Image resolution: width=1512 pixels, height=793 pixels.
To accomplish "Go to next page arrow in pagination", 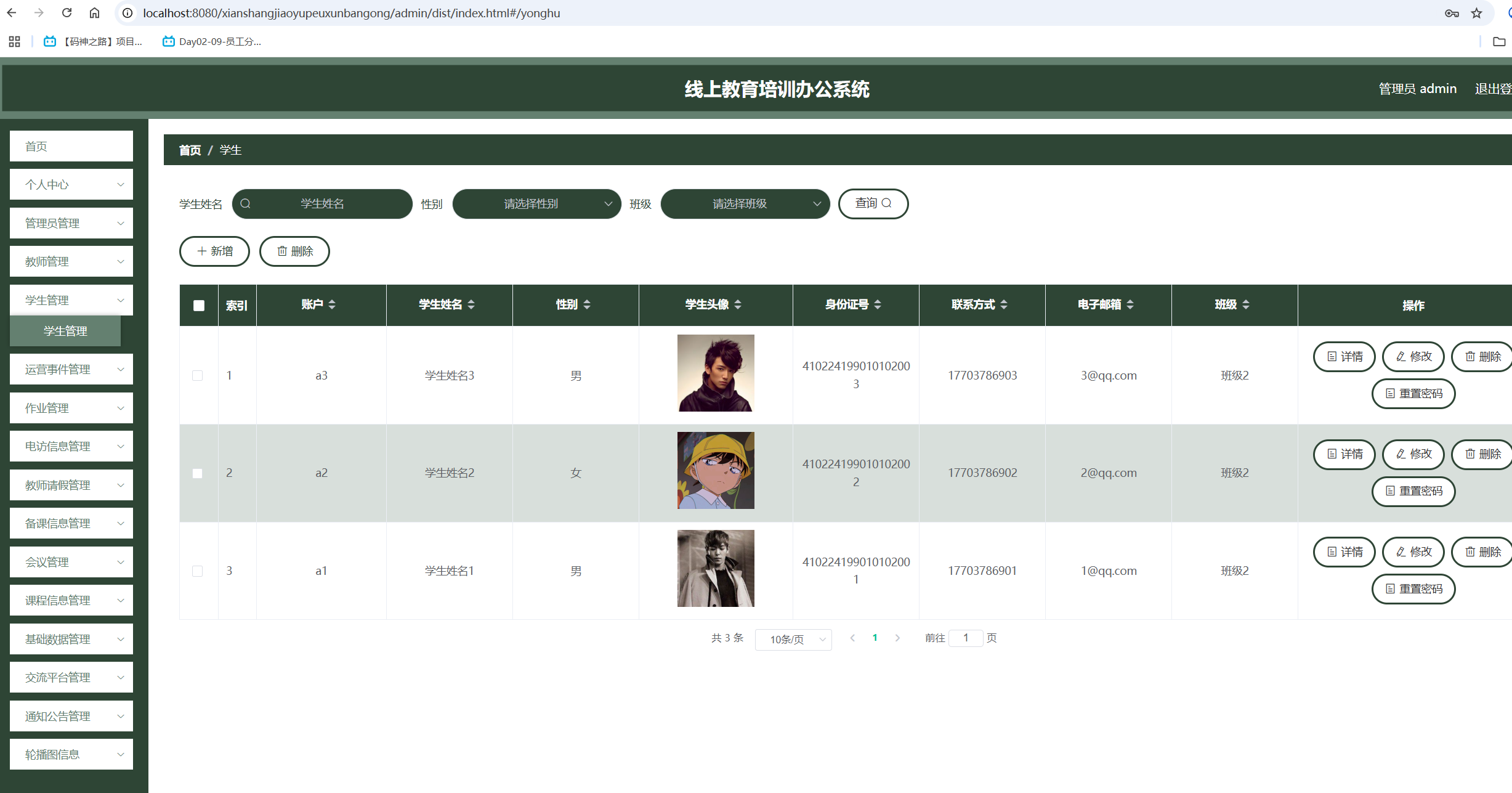I will click(897, 638).
